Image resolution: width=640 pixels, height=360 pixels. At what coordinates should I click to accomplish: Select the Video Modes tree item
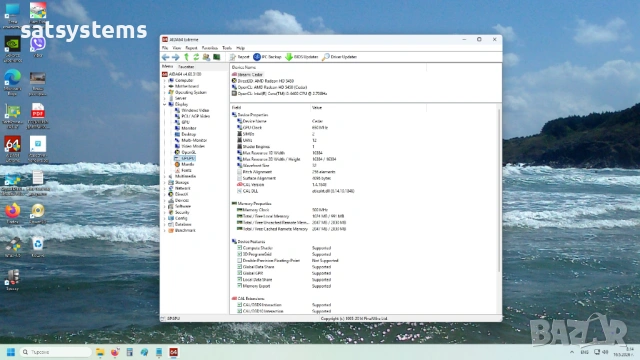tap(190, 146)
